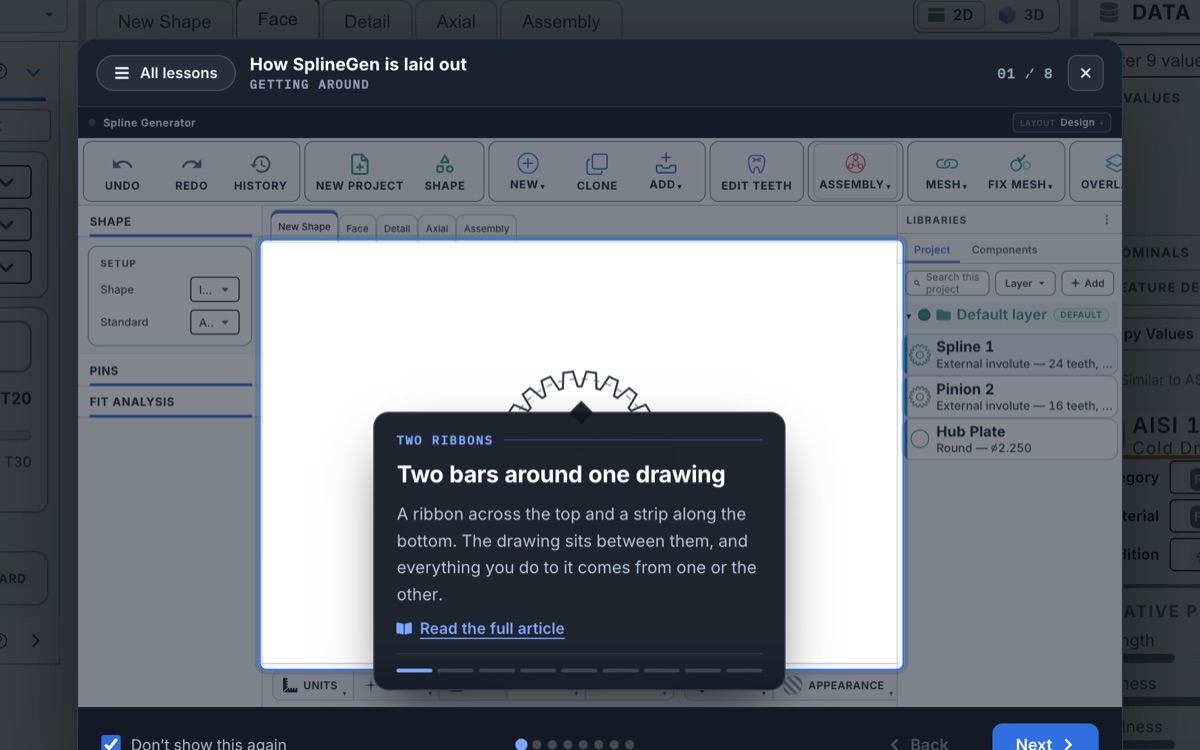Click the Shape section header in left panel
Screen dimensions: 1200x750
[x=170, y=222]
